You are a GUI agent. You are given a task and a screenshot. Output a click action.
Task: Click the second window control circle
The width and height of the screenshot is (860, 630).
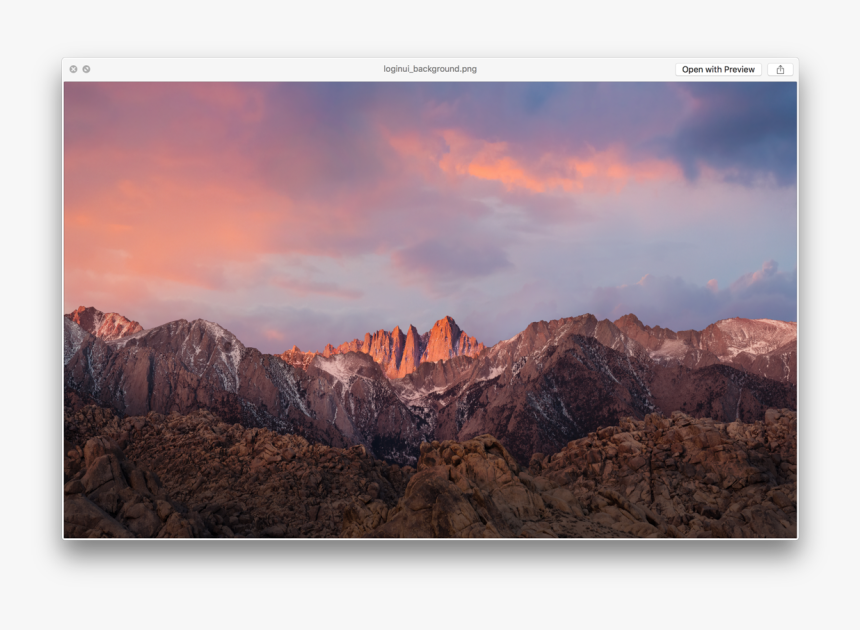[x=86, y=68]
